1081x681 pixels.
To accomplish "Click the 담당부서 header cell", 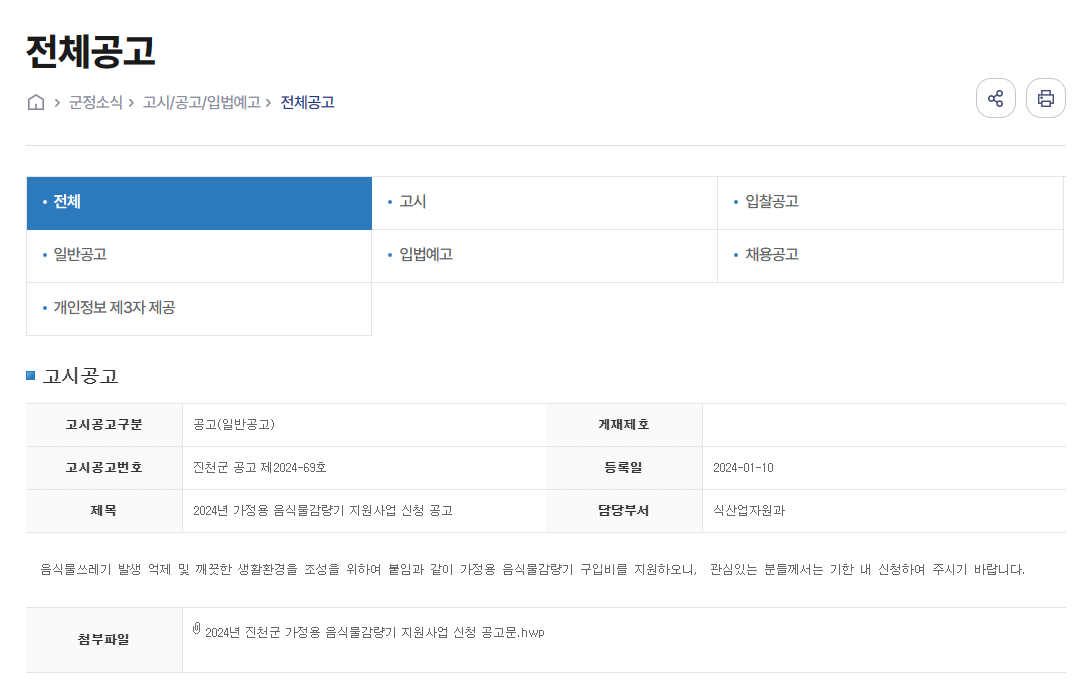I will tap(624, 511).
